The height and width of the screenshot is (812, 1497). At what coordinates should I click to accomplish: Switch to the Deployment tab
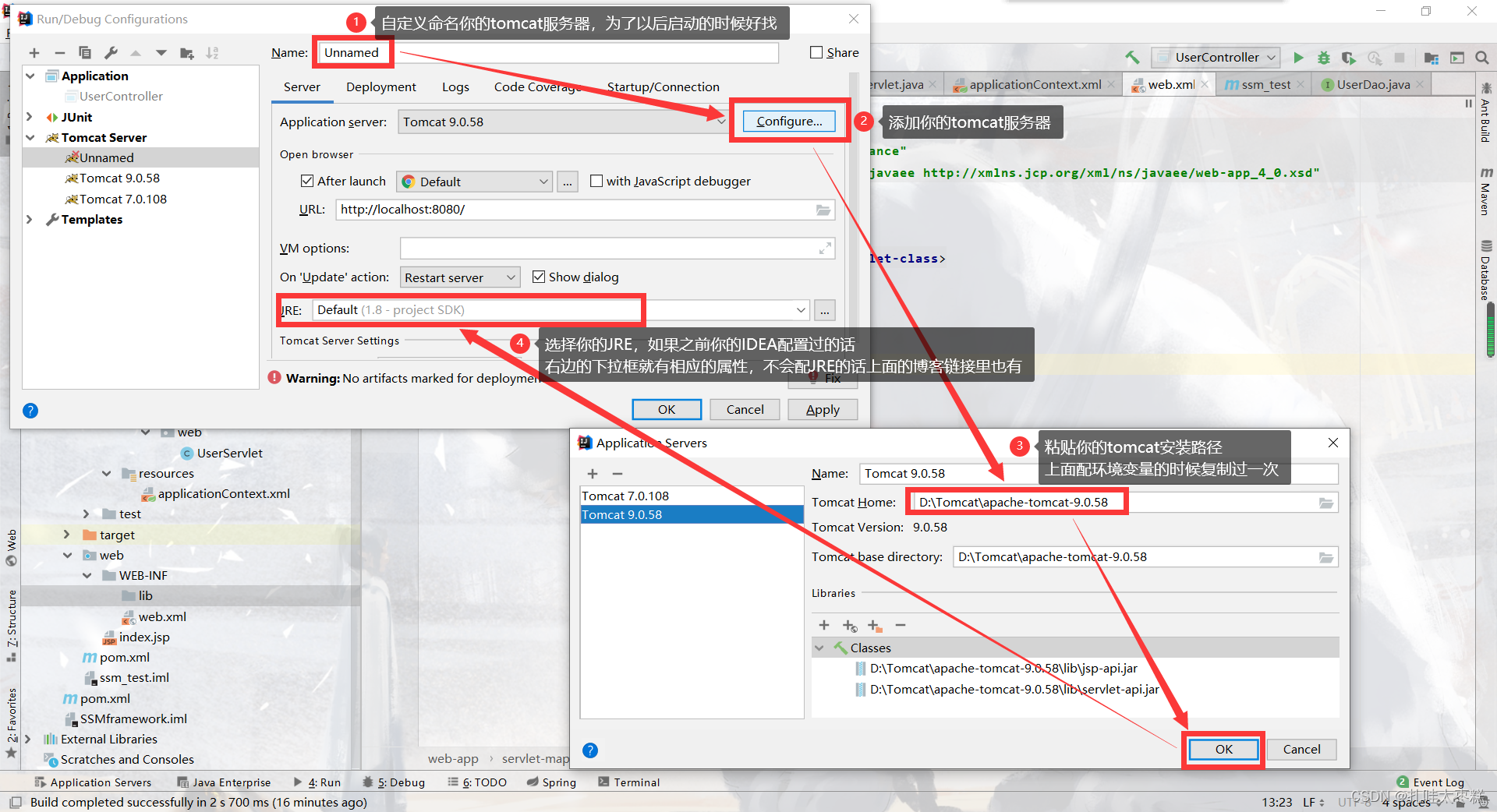pos(381,86)
